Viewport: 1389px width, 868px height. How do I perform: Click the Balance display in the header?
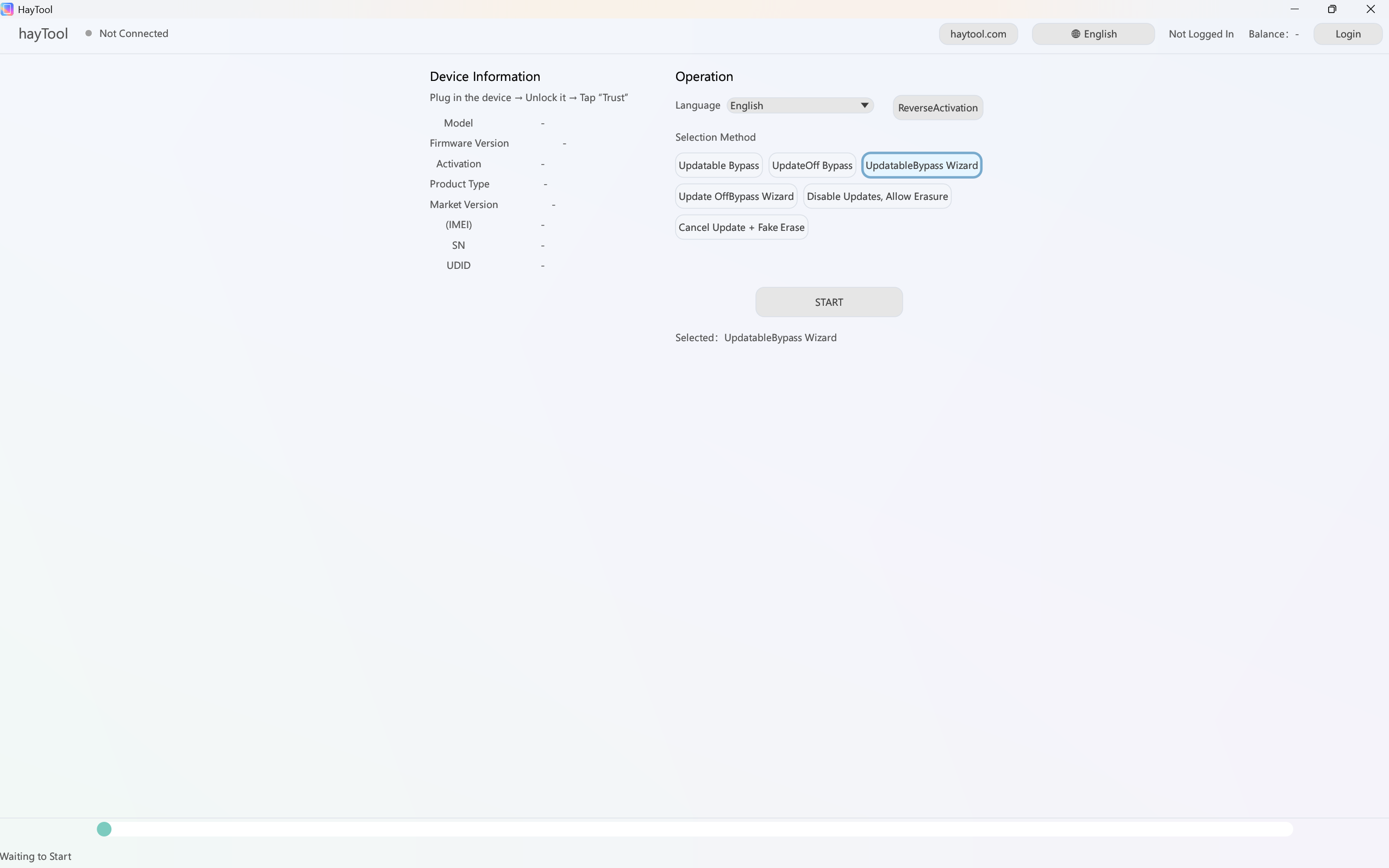1274,34
